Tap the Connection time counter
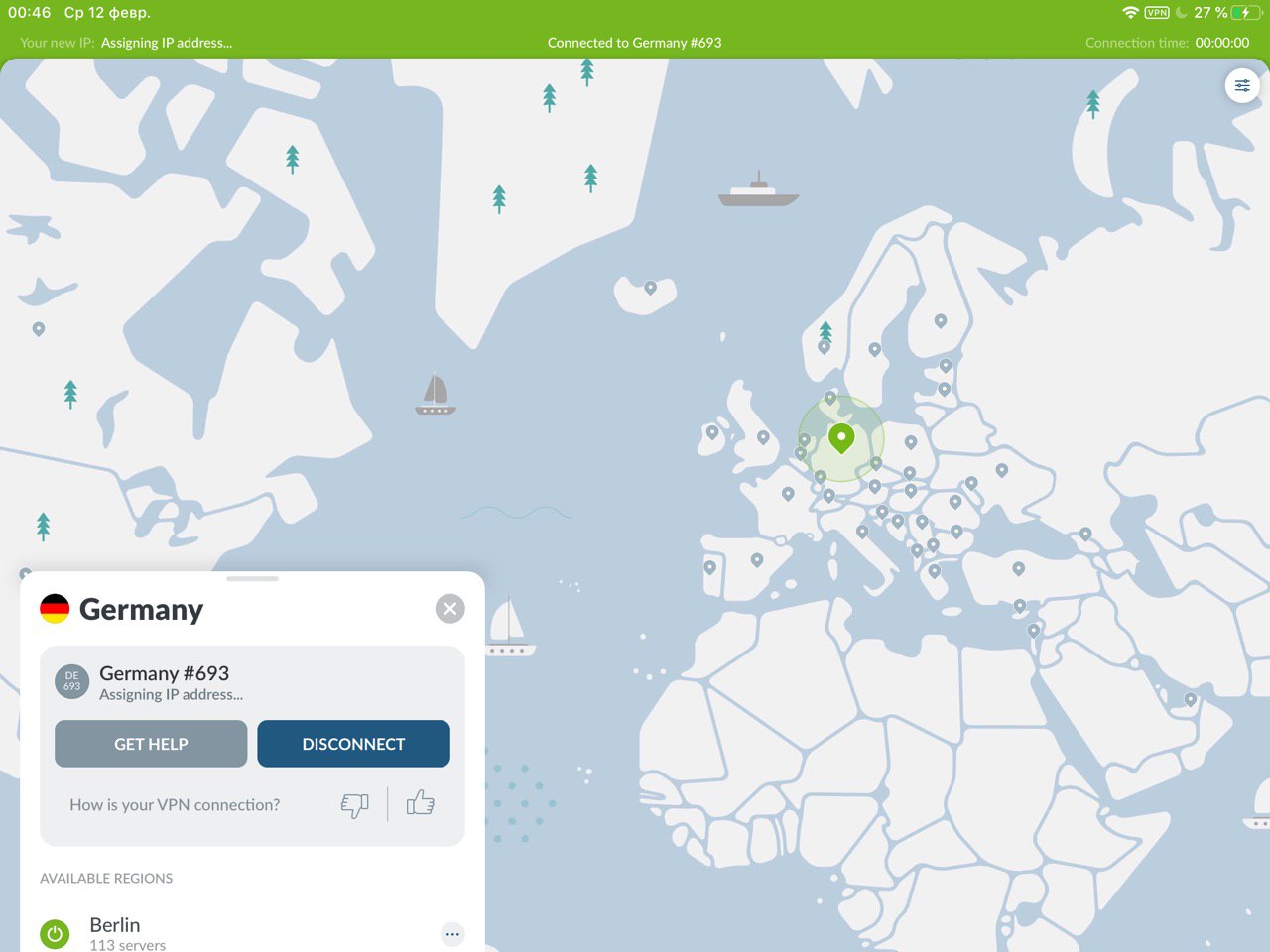 point(1222,43)
